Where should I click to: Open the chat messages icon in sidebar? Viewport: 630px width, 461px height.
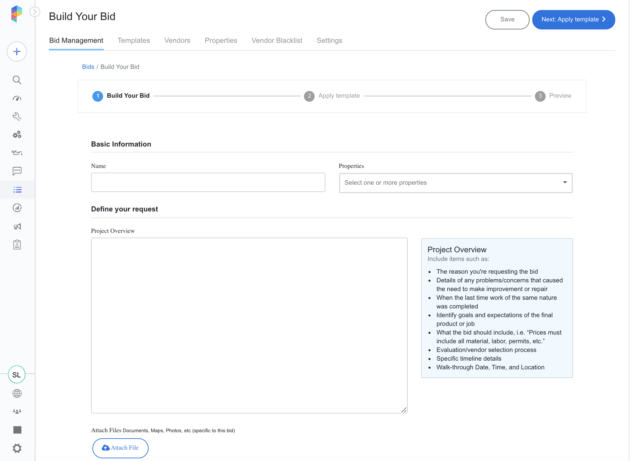coord(17,171)
